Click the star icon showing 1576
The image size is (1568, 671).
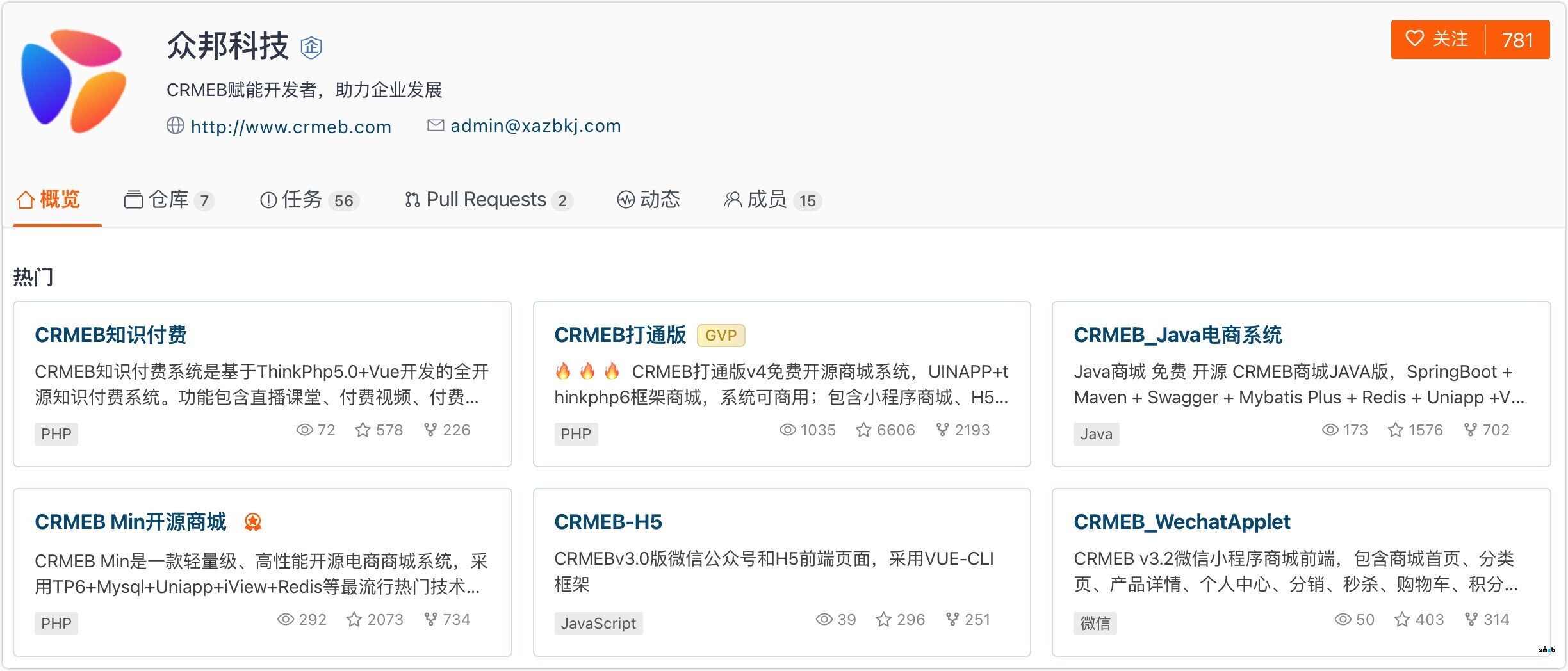1395,430
